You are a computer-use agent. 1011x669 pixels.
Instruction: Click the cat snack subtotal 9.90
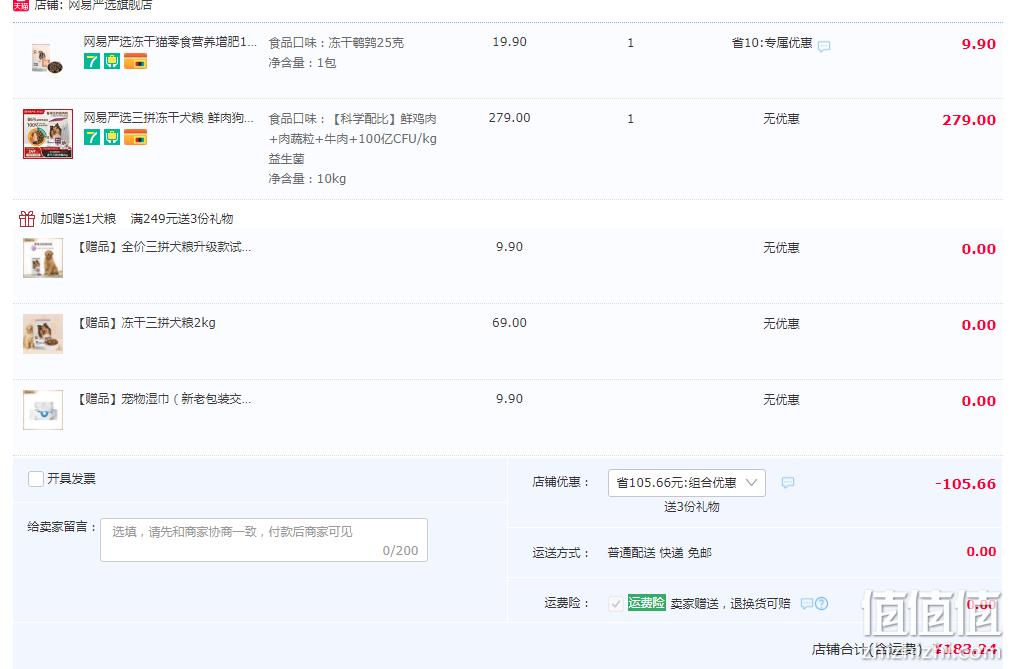979,44
